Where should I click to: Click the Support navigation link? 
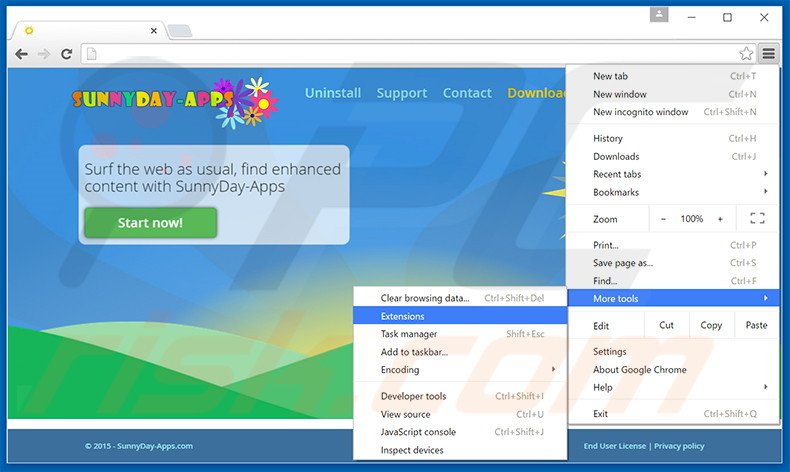402,93
